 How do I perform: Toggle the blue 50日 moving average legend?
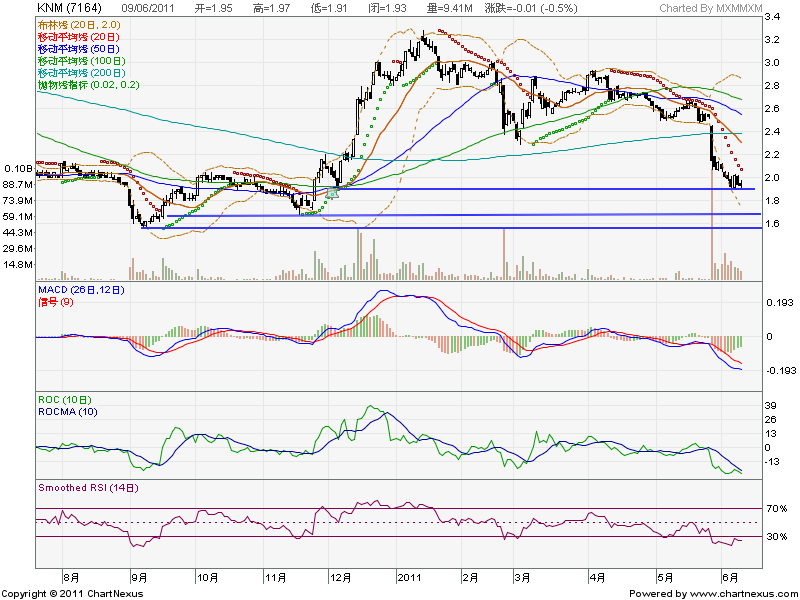coord(82,47)
